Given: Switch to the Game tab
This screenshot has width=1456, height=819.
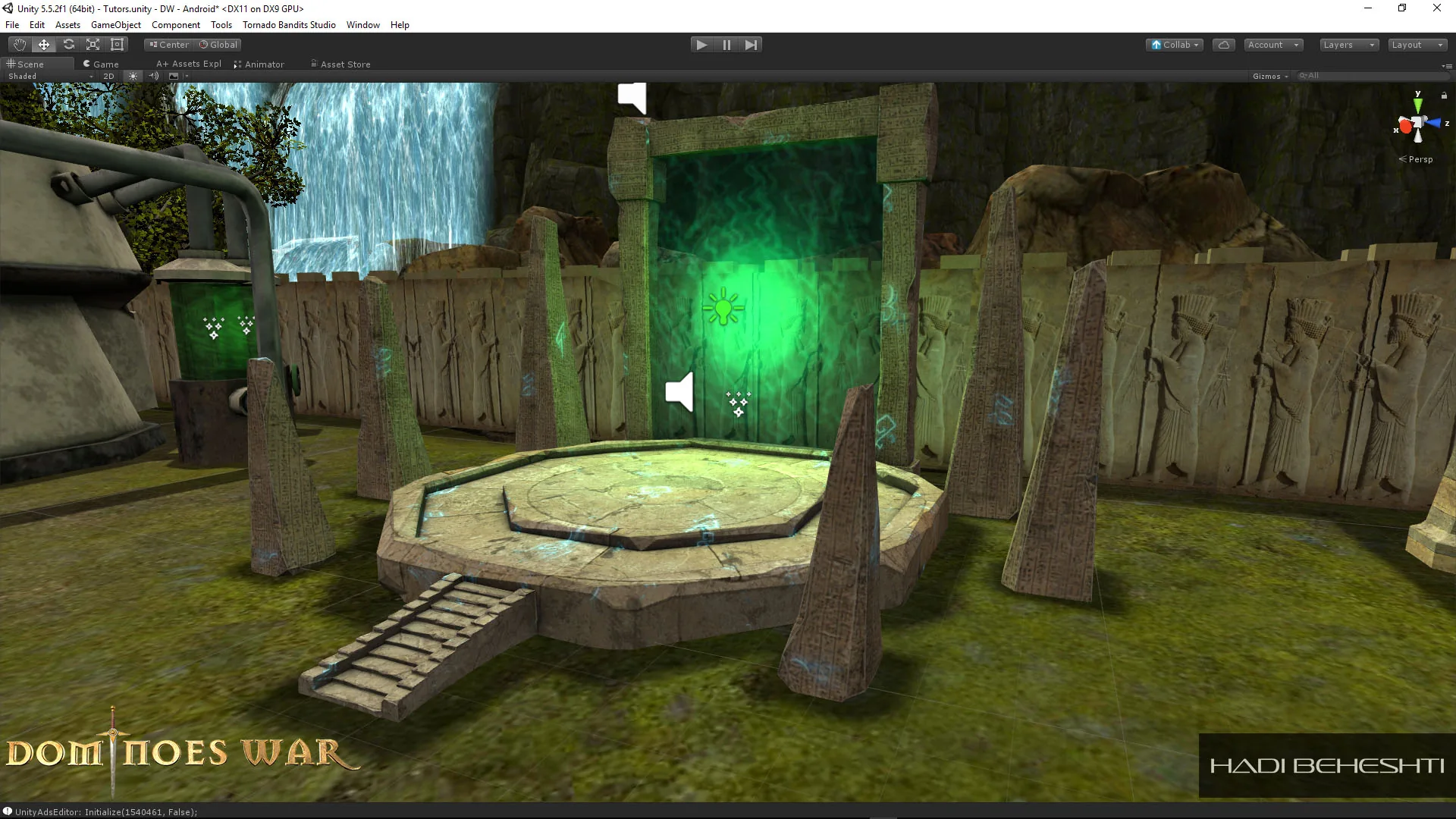Looking at the screenshot, I should pyautogui.click(x=101, y=64).
